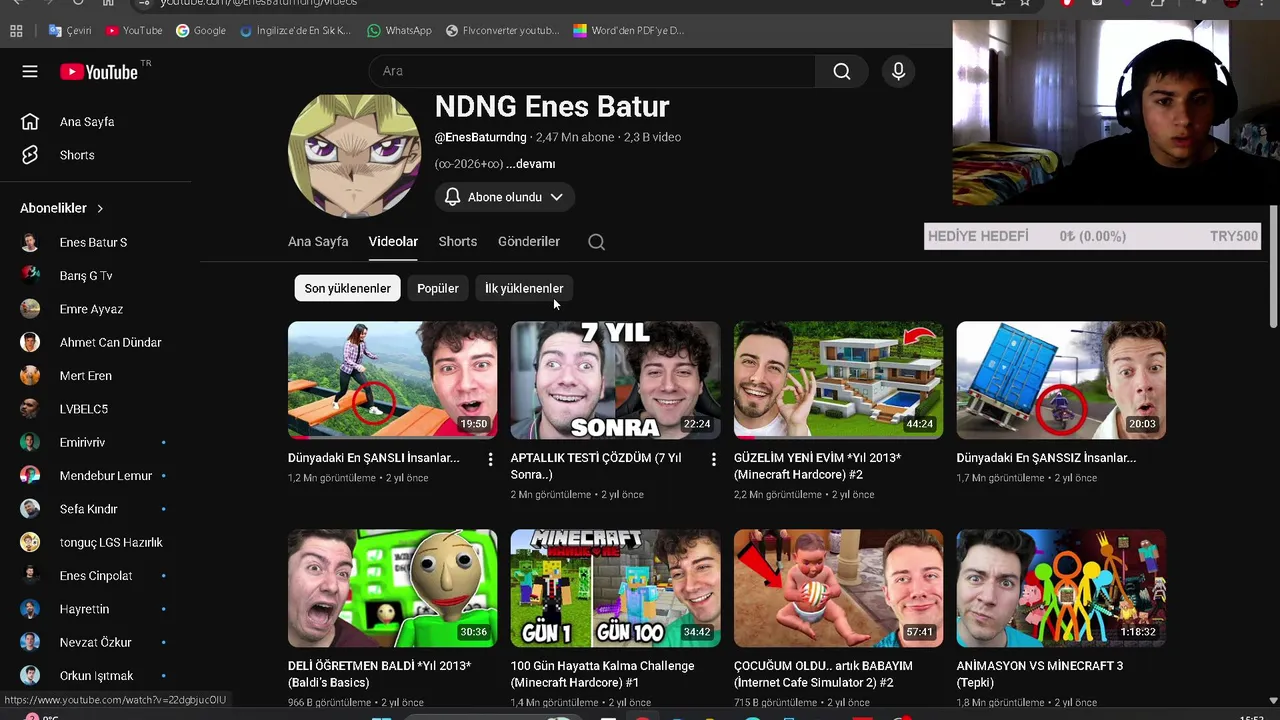Open Orkun Işıtmak channel in subscriptions
This screenshot has width=1280, height=720.
95,675
